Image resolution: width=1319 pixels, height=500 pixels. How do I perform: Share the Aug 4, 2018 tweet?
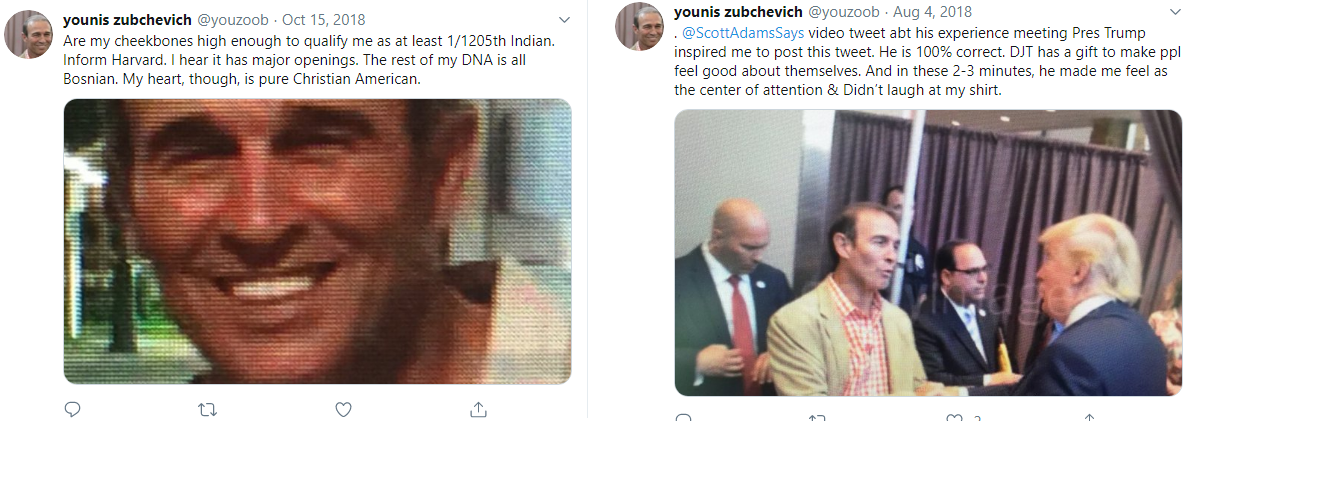point(1089,418)
